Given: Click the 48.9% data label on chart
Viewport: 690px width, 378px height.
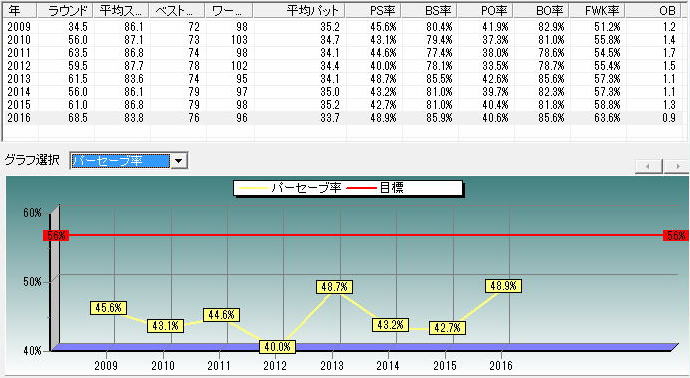Looking at the screenshot, I should [x=503, y=286].
